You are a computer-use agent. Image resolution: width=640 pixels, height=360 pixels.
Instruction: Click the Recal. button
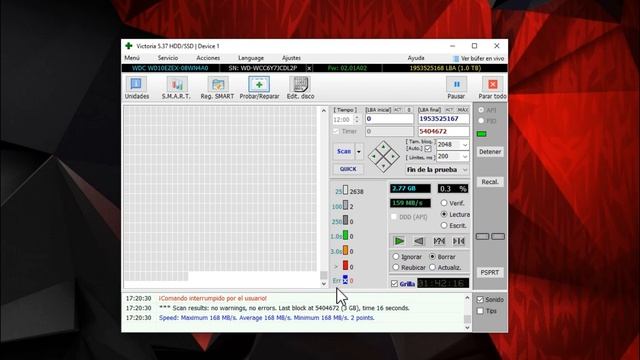490,182
